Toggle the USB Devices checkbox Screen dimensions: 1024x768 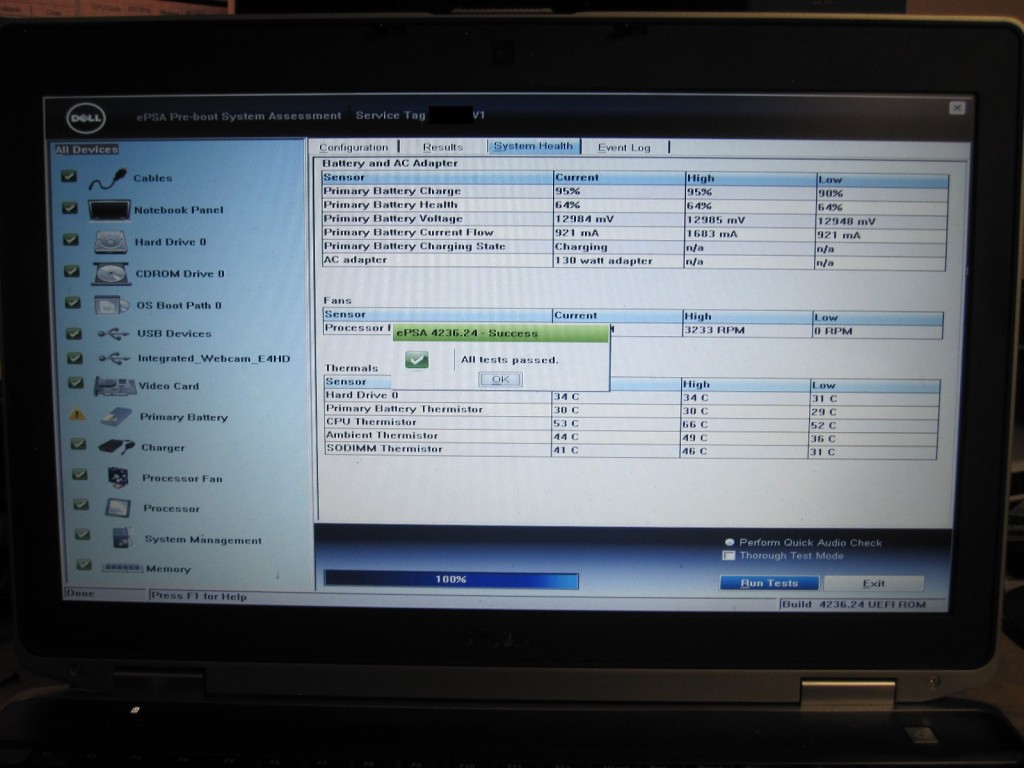(74, 333)
